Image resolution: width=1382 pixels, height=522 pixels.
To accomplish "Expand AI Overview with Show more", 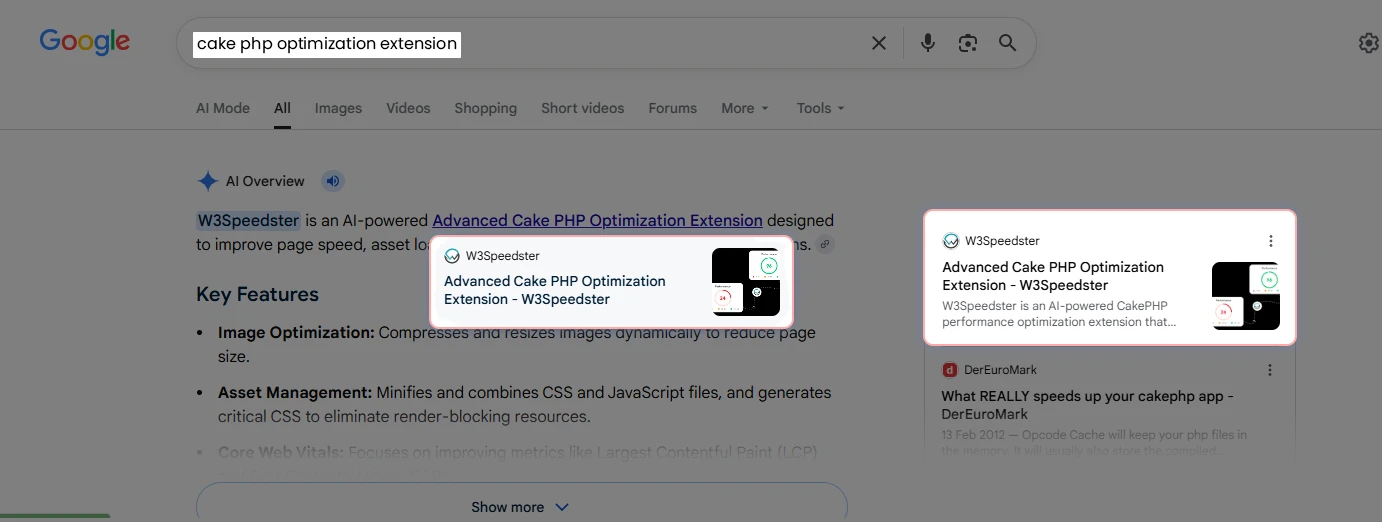I will pyautogui.click(x=521, y=506).
